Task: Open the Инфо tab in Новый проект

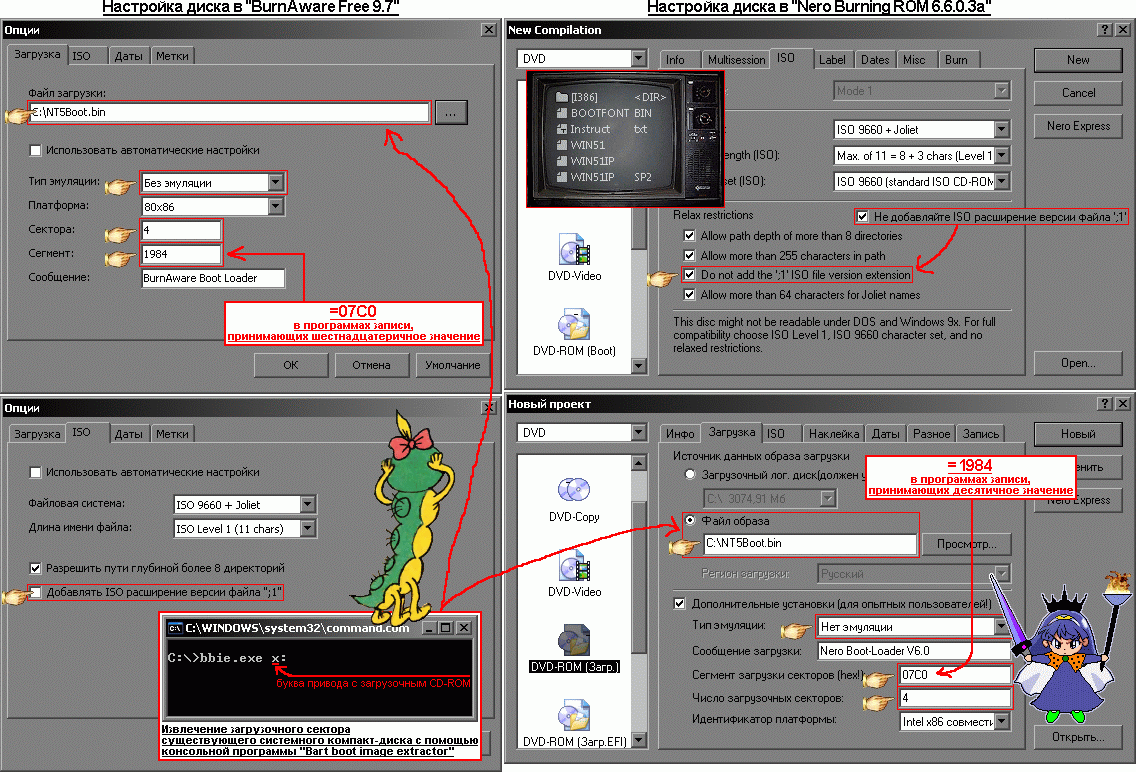Action: pos(680,434)
